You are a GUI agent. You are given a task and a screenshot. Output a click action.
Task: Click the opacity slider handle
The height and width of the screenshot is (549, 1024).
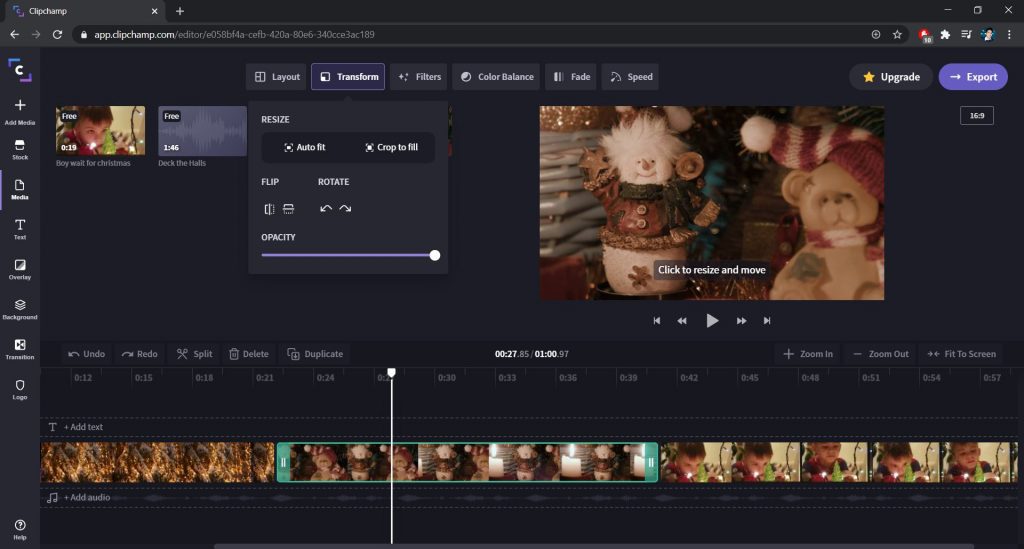[435, 255]
